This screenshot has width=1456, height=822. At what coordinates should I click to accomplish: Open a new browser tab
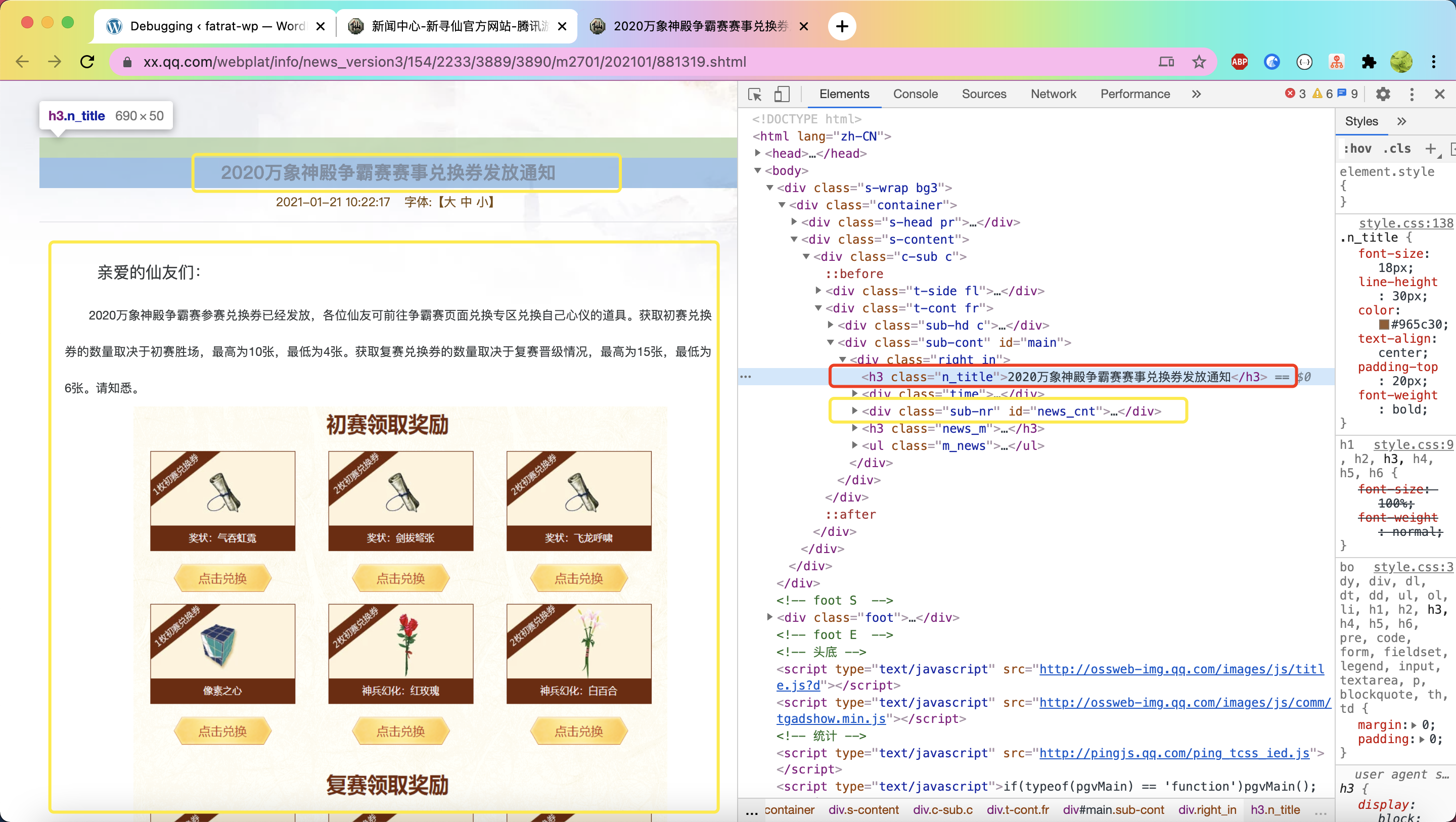[x=842, y=26]
